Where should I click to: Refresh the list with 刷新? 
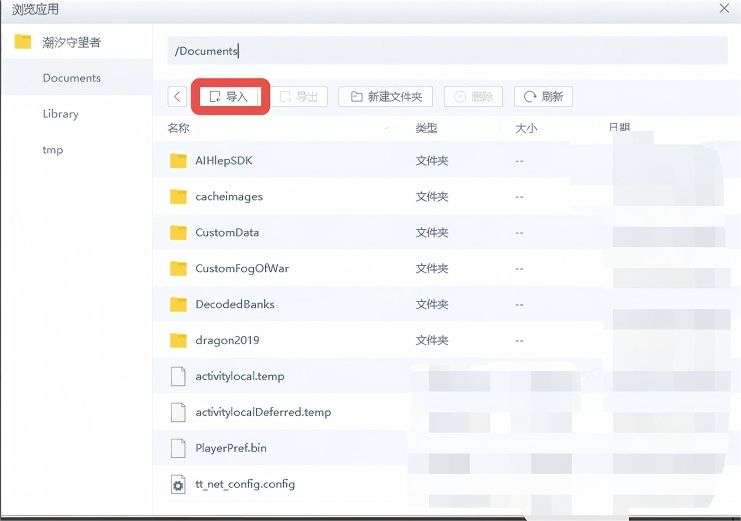(543, 96)
